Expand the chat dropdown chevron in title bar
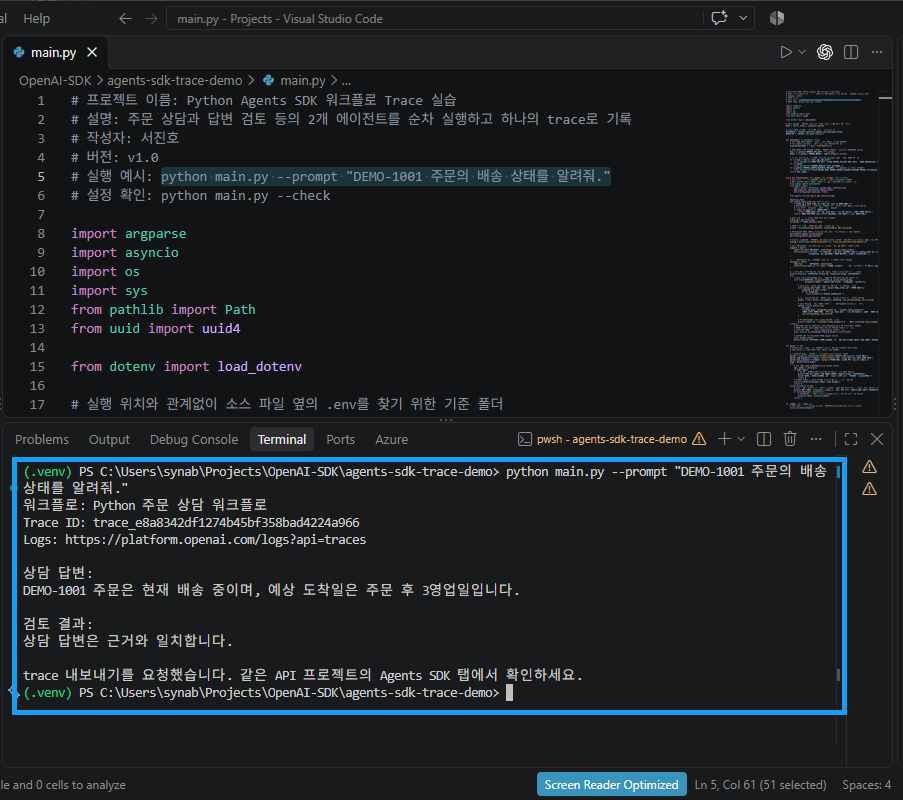Screen dimensions: 903x800 [743, 18]
